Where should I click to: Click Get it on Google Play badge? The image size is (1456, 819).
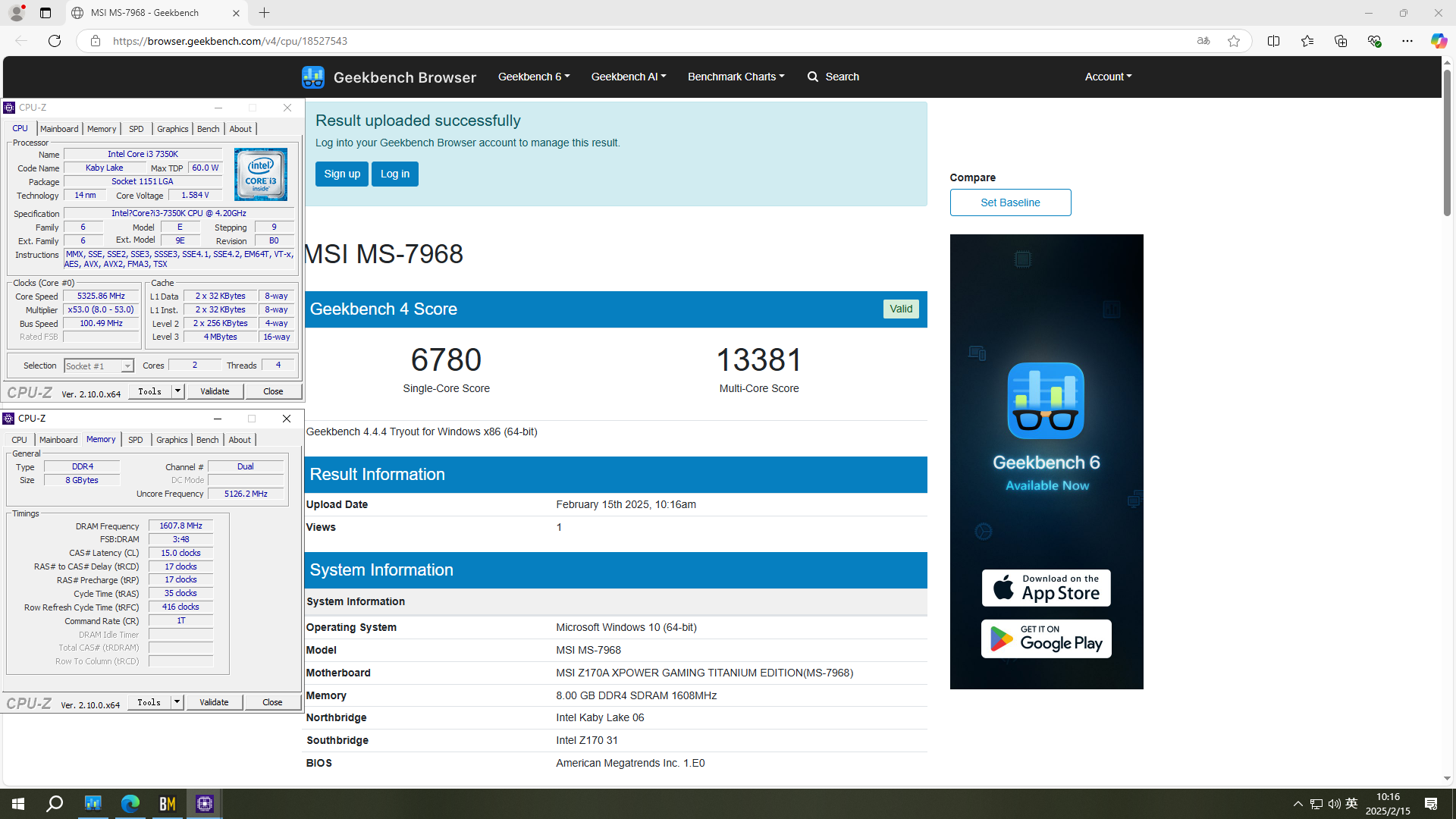[1046, 639]
